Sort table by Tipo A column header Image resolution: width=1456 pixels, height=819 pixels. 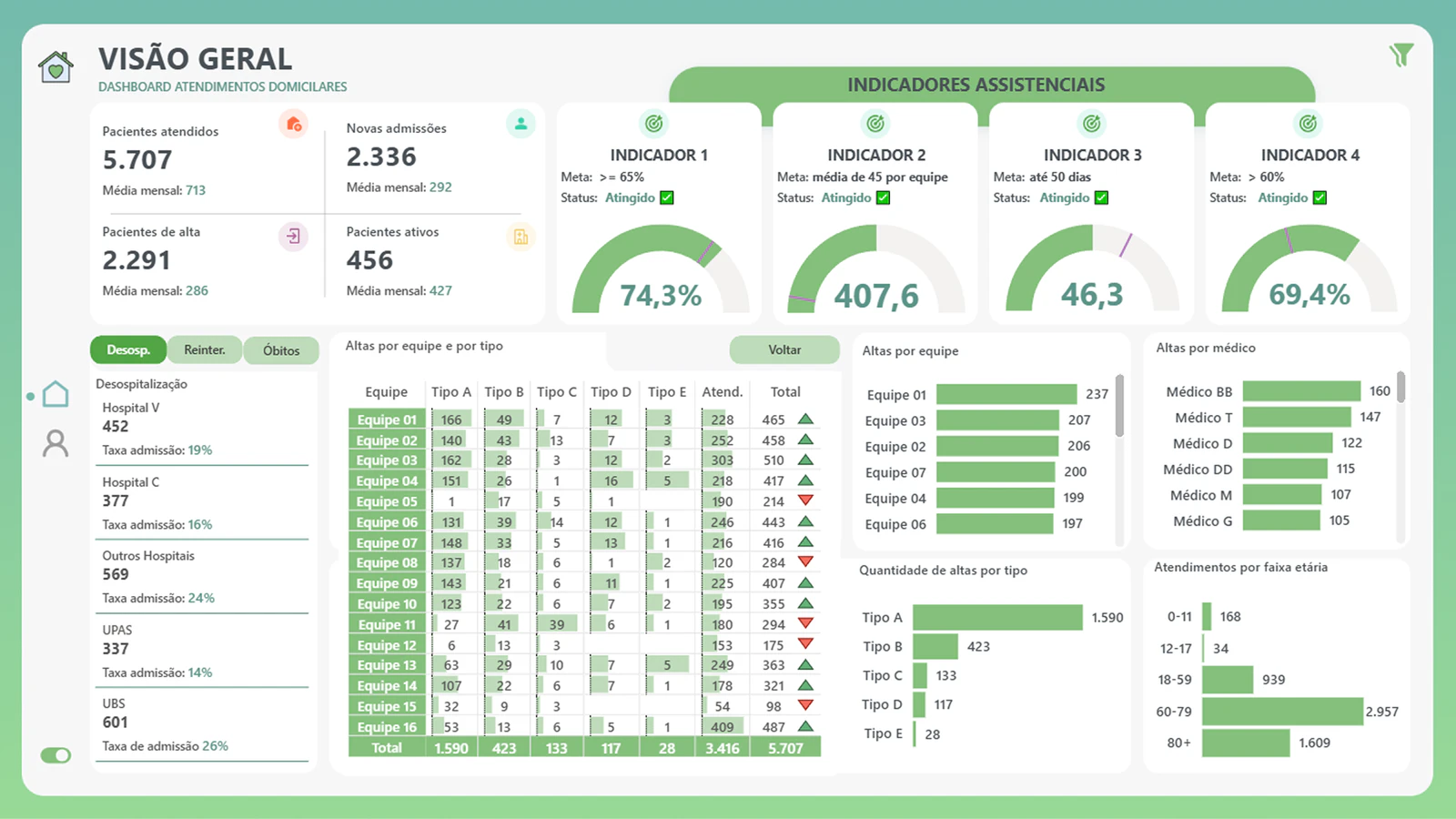(x=451, y=391)
